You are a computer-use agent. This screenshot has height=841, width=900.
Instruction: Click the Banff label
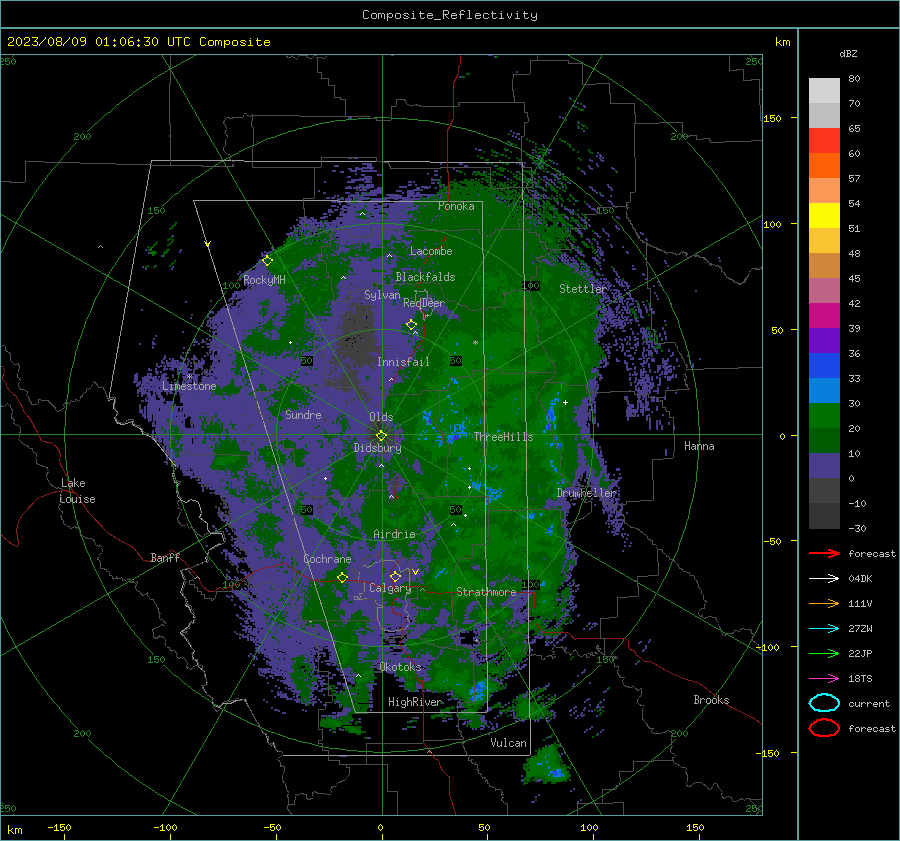click(165, 558)
